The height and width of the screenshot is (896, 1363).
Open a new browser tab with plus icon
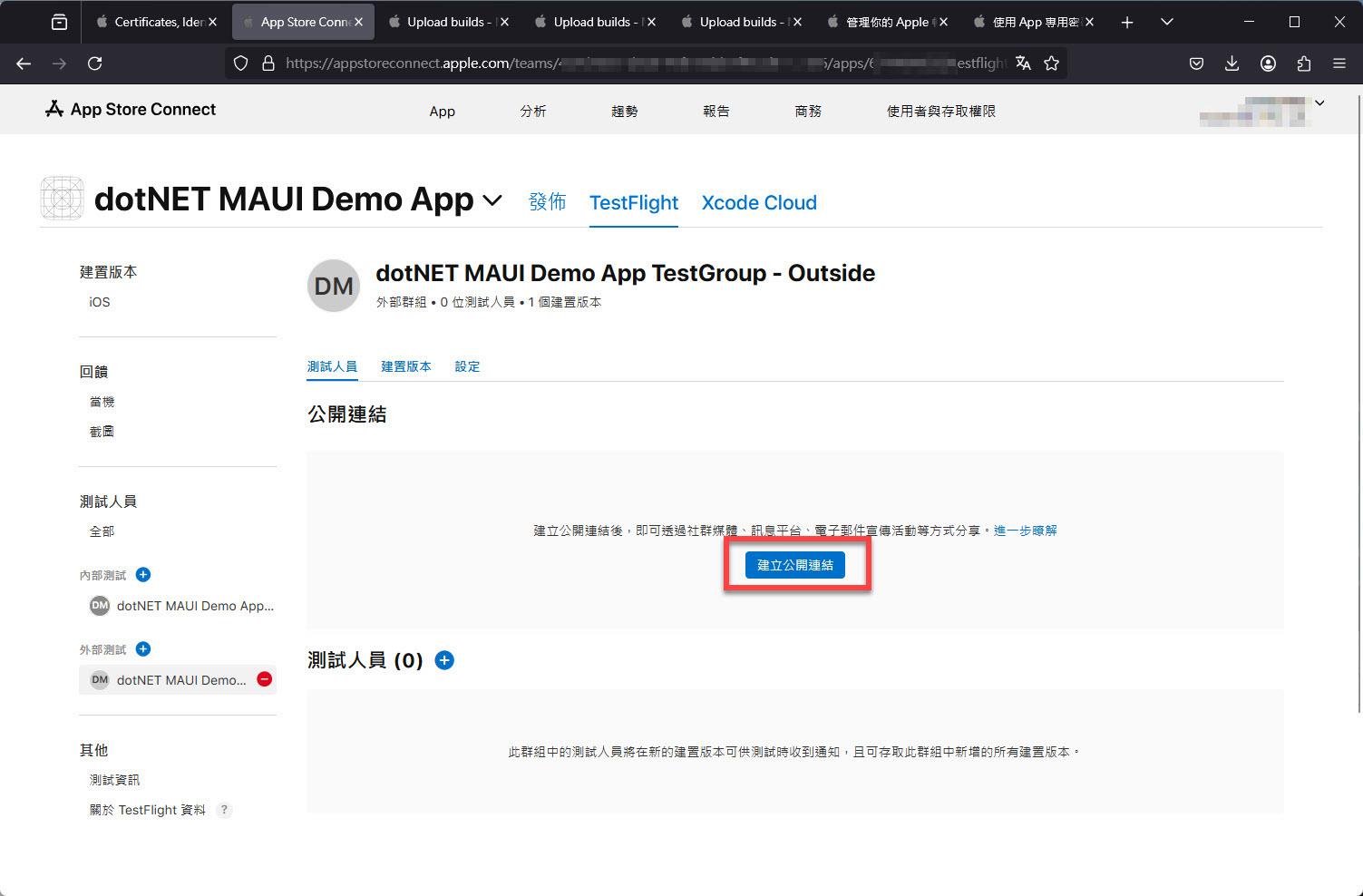pos(1127,22)
